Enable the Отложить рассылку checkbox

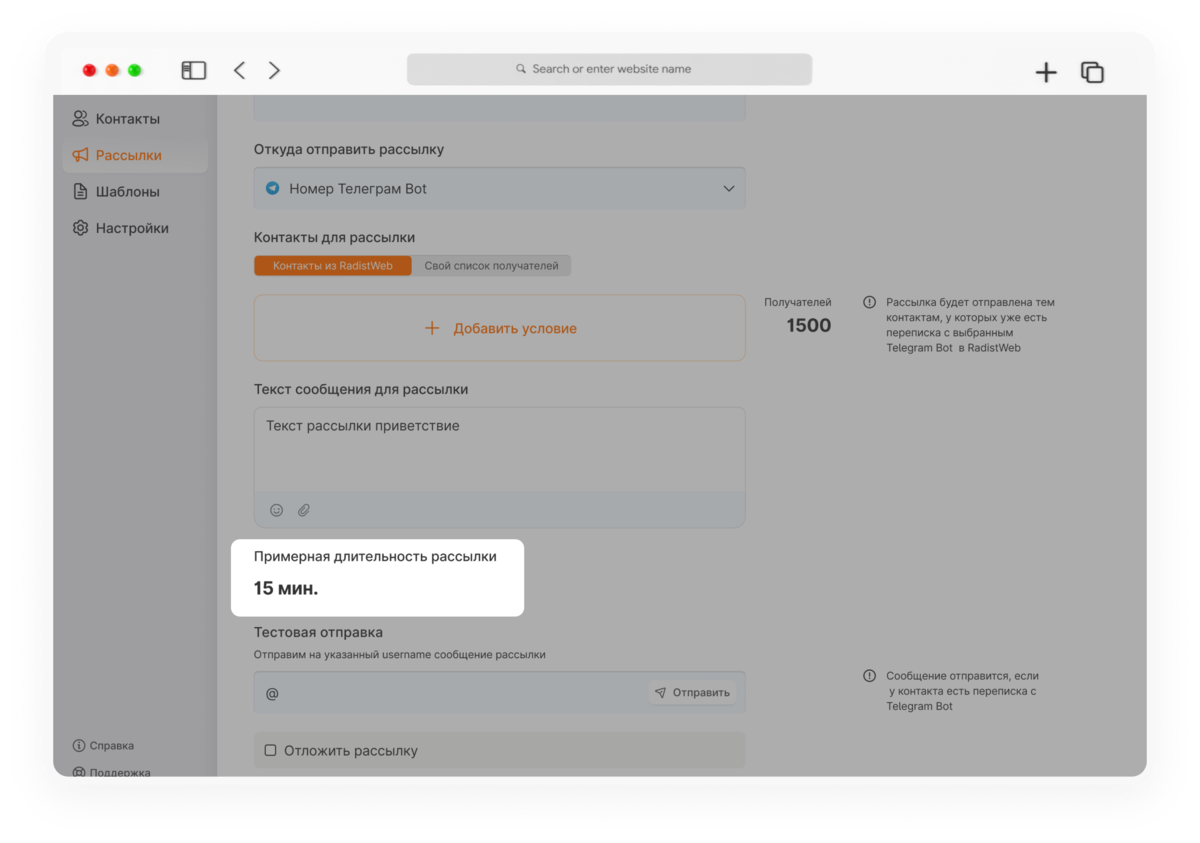click(270, 750)
